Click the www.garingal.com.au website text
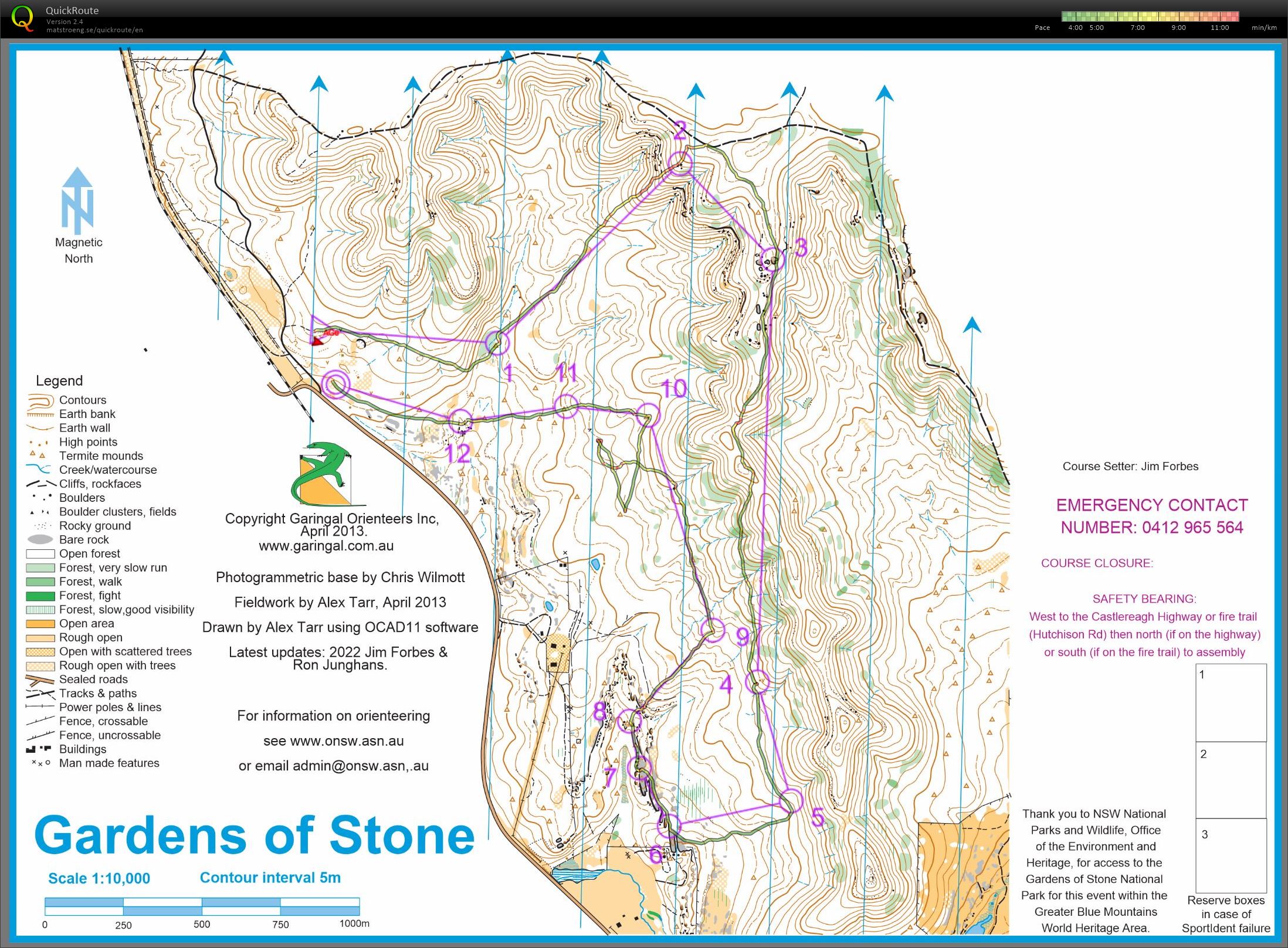The height and width of the screenshot is (948, 1288). click(x=326, y=546)
